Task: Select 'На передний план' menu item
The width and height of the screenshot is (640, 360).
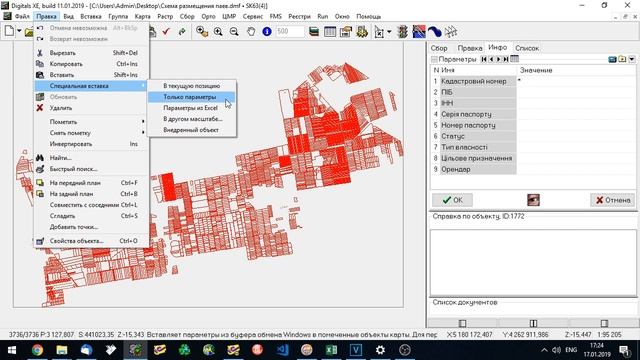Action: click(x=91, y=183)
